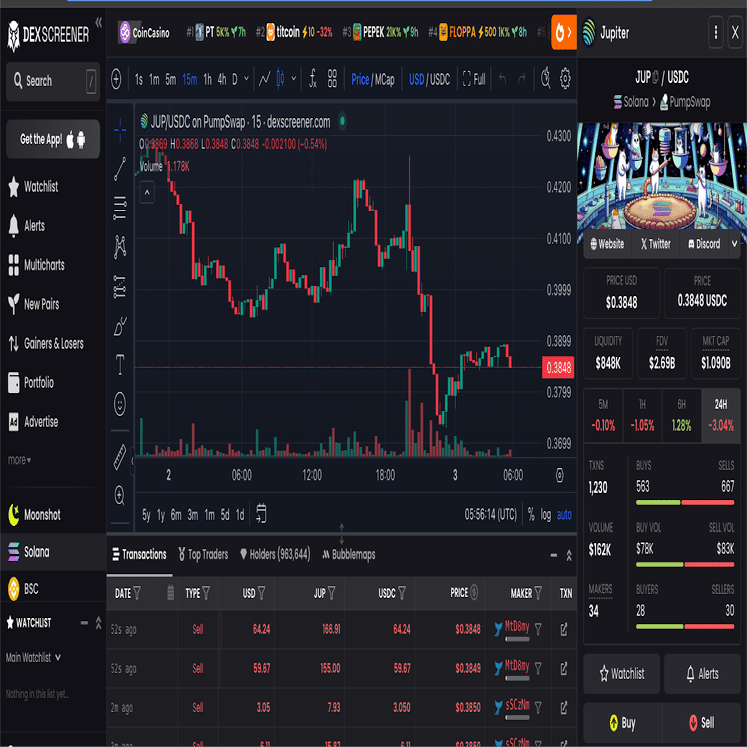
Task: Filter by maker on 59.67 row
Action: coord(538,668)
